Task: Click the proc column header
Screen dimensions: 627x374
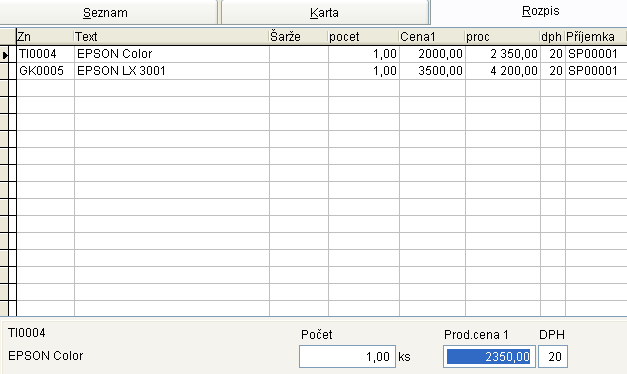Action: pos(502,37)
